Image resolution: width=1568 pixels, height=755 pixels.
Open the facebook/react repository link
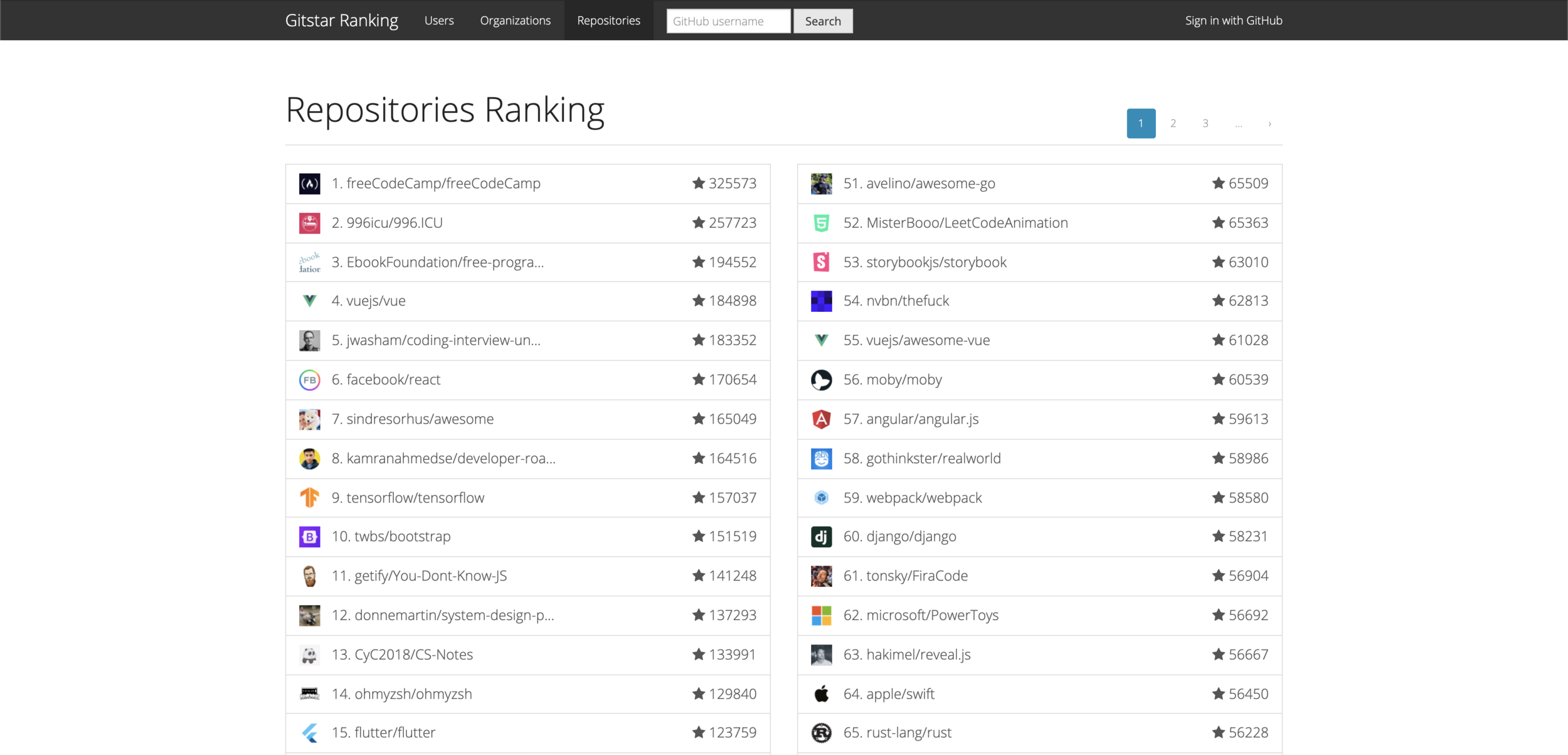(393, 380)
